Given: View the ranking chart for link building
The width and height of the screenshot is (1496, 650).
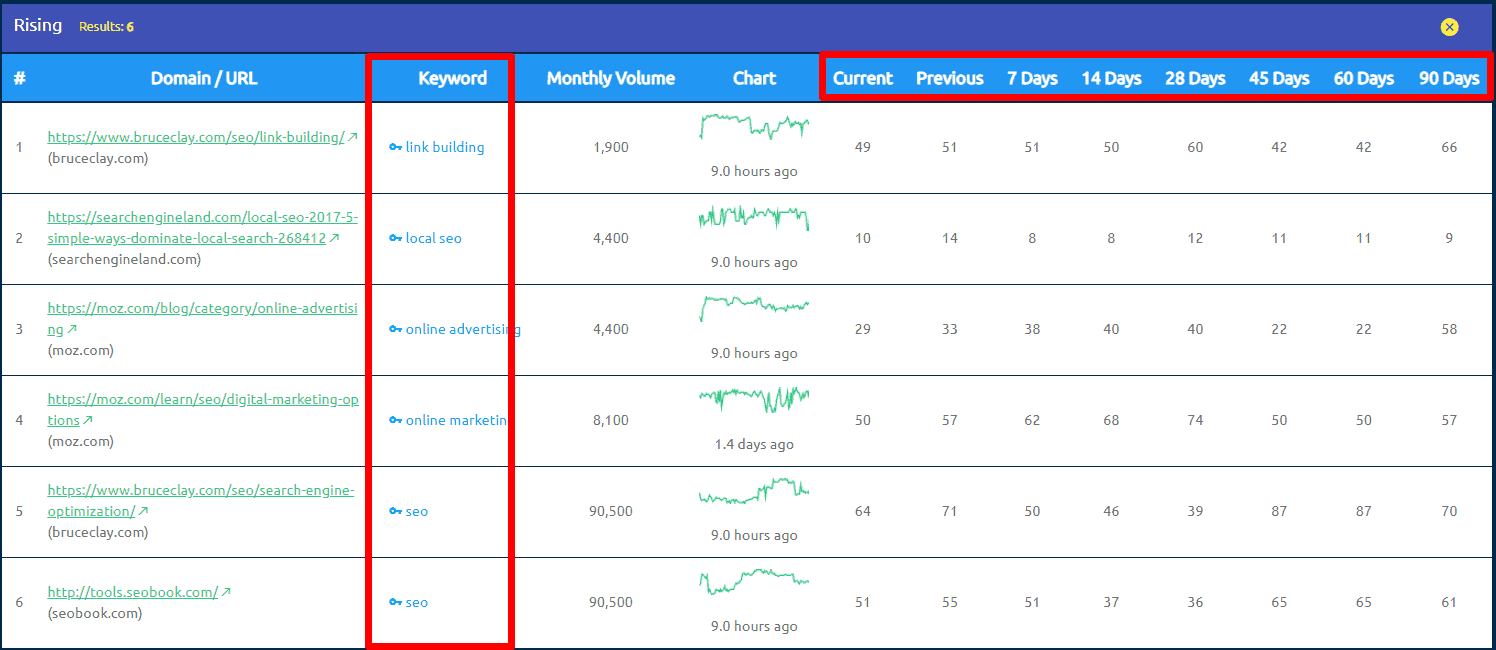Looking at the screenshot, I should 754,128.
